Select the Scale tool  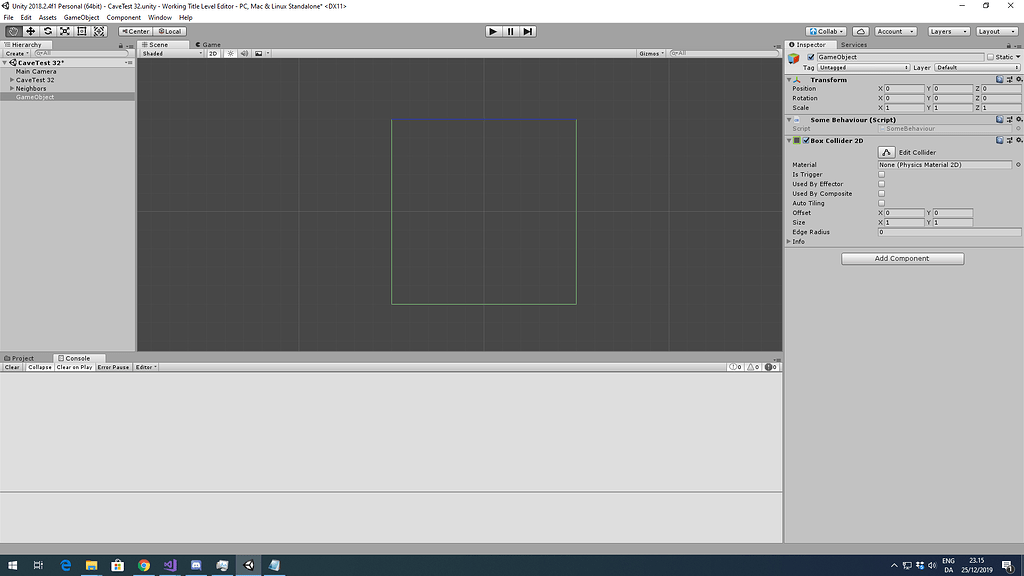[x=65, y=31]
